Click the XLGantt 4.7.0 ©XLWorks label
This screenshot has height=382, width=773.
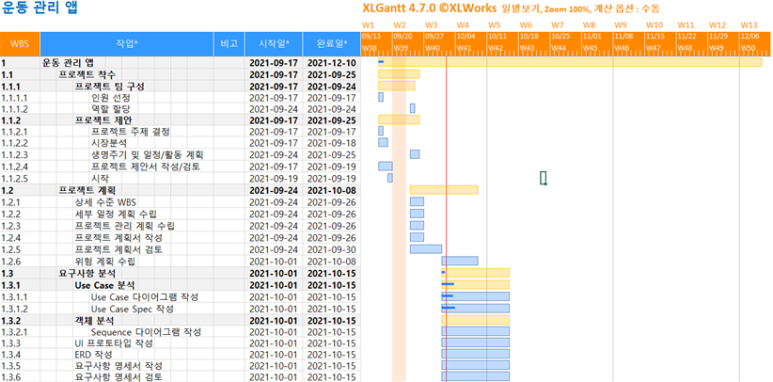429,8
